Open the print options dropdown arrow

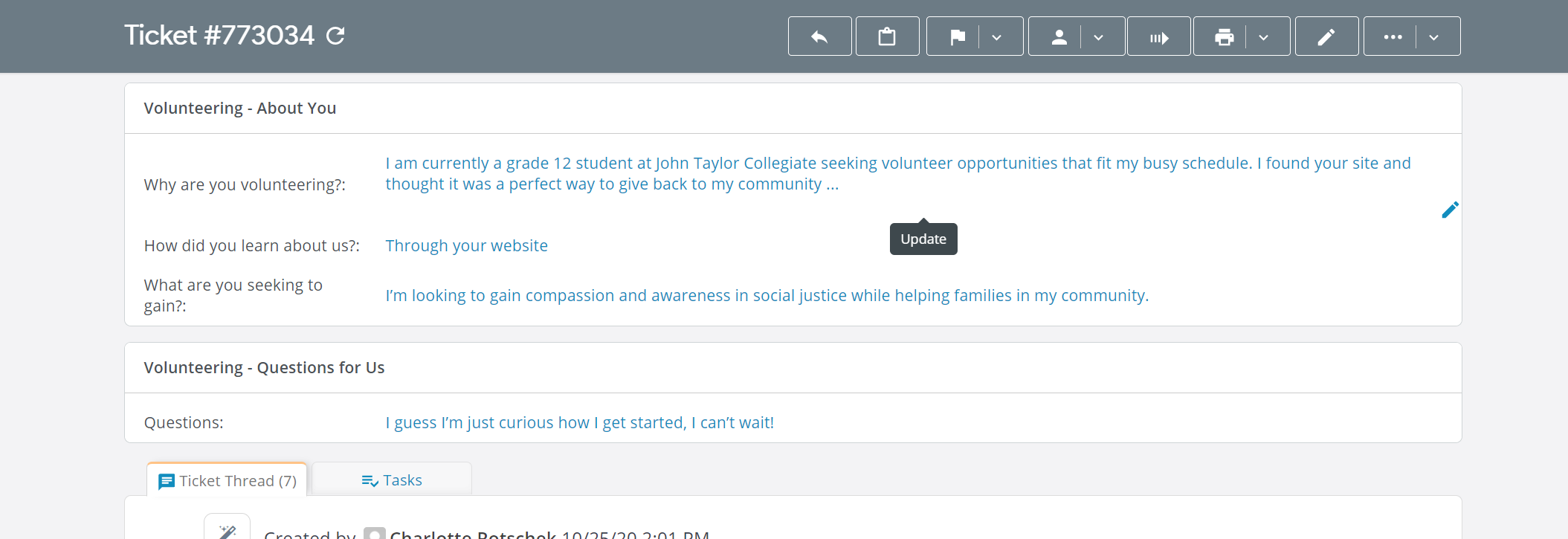point(1263,37)
